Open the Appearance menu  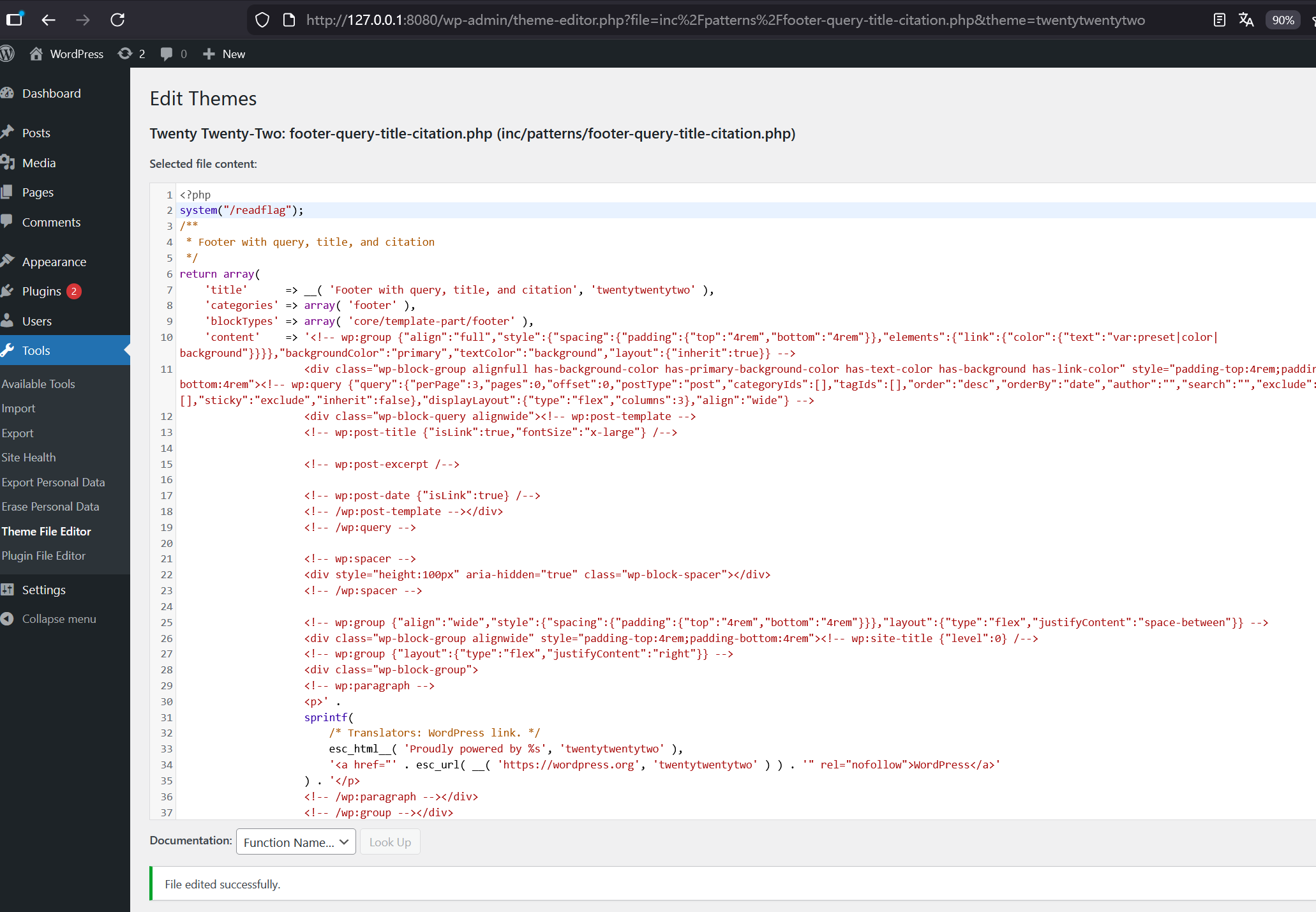(x=54, y=262)
